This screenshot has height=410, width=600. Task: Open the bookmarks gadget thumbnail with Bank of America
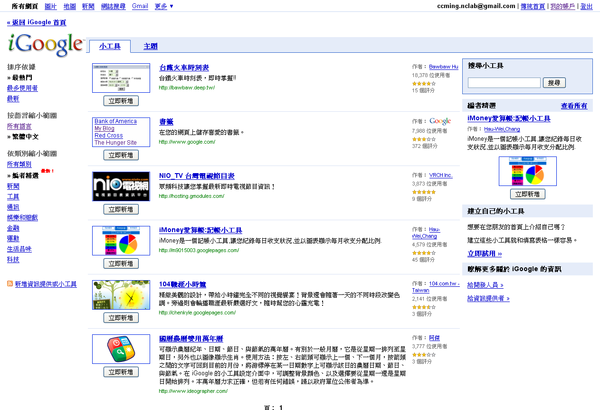coord(121,132)
